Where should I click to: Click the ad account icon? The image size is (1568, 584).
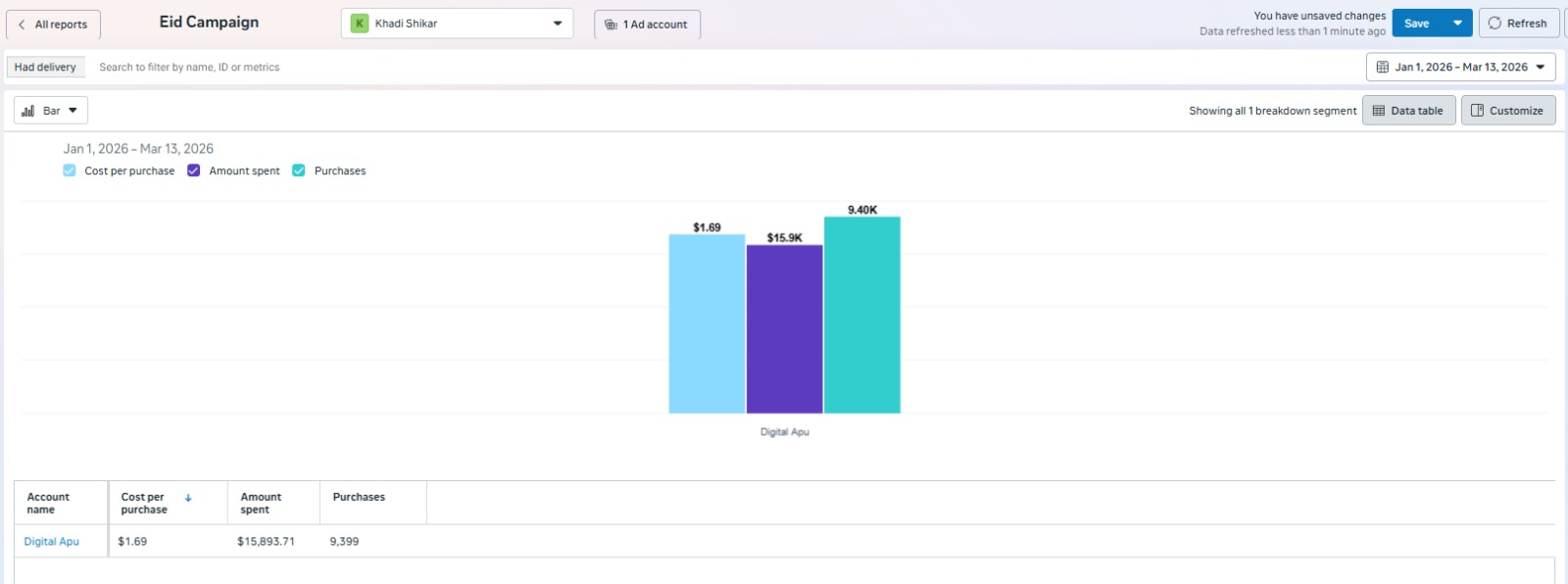611,24
